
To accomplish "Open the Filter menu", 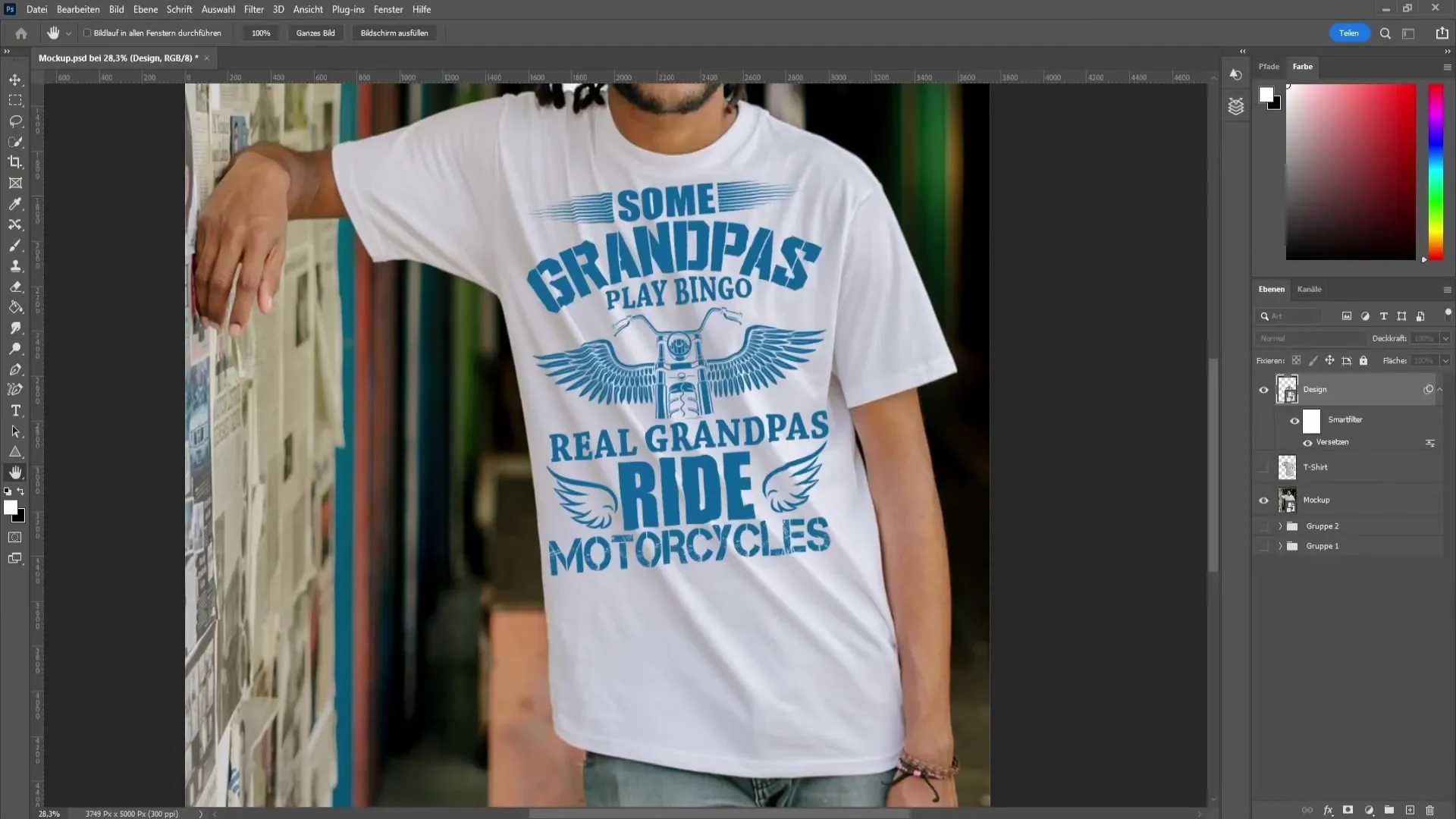I will point(254,9).
